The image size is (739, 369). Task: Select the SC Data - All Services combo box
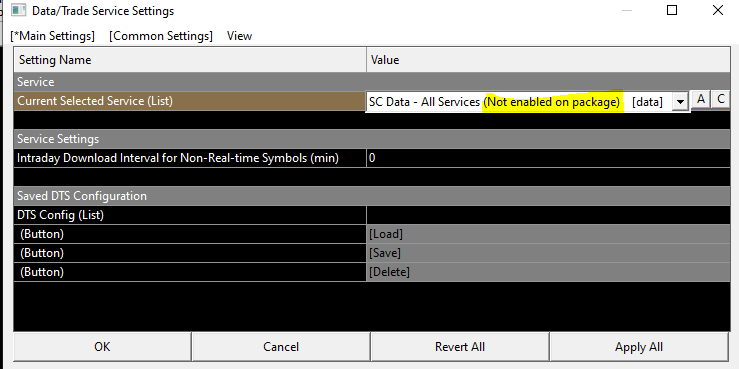point(527,101)
